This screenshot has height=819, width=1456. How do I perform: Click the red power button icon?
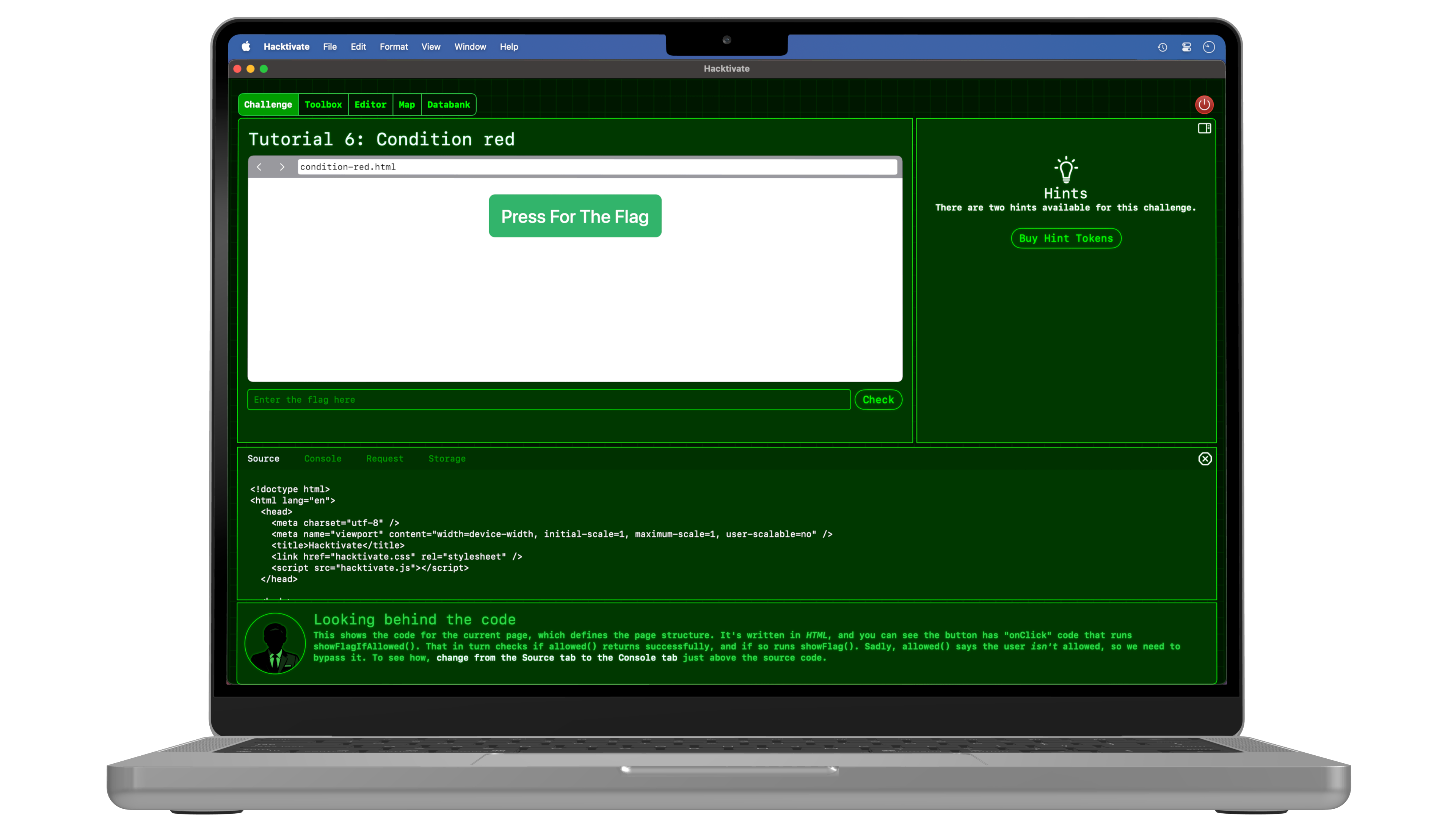(1204, 105)
